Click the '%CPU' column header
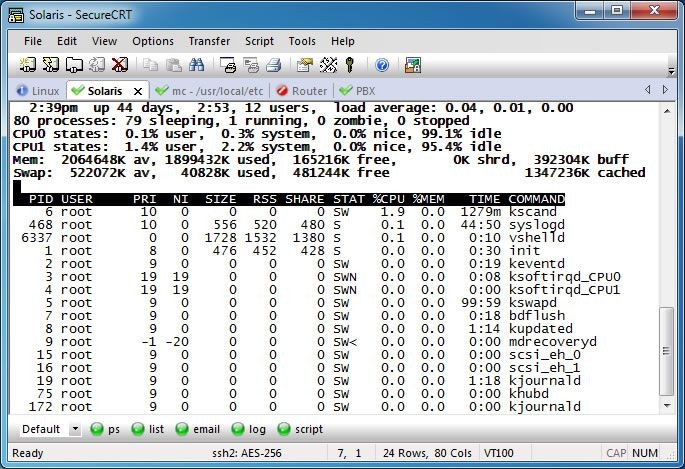The width and height of the screenshot is (685, 469). click(388, 199)
